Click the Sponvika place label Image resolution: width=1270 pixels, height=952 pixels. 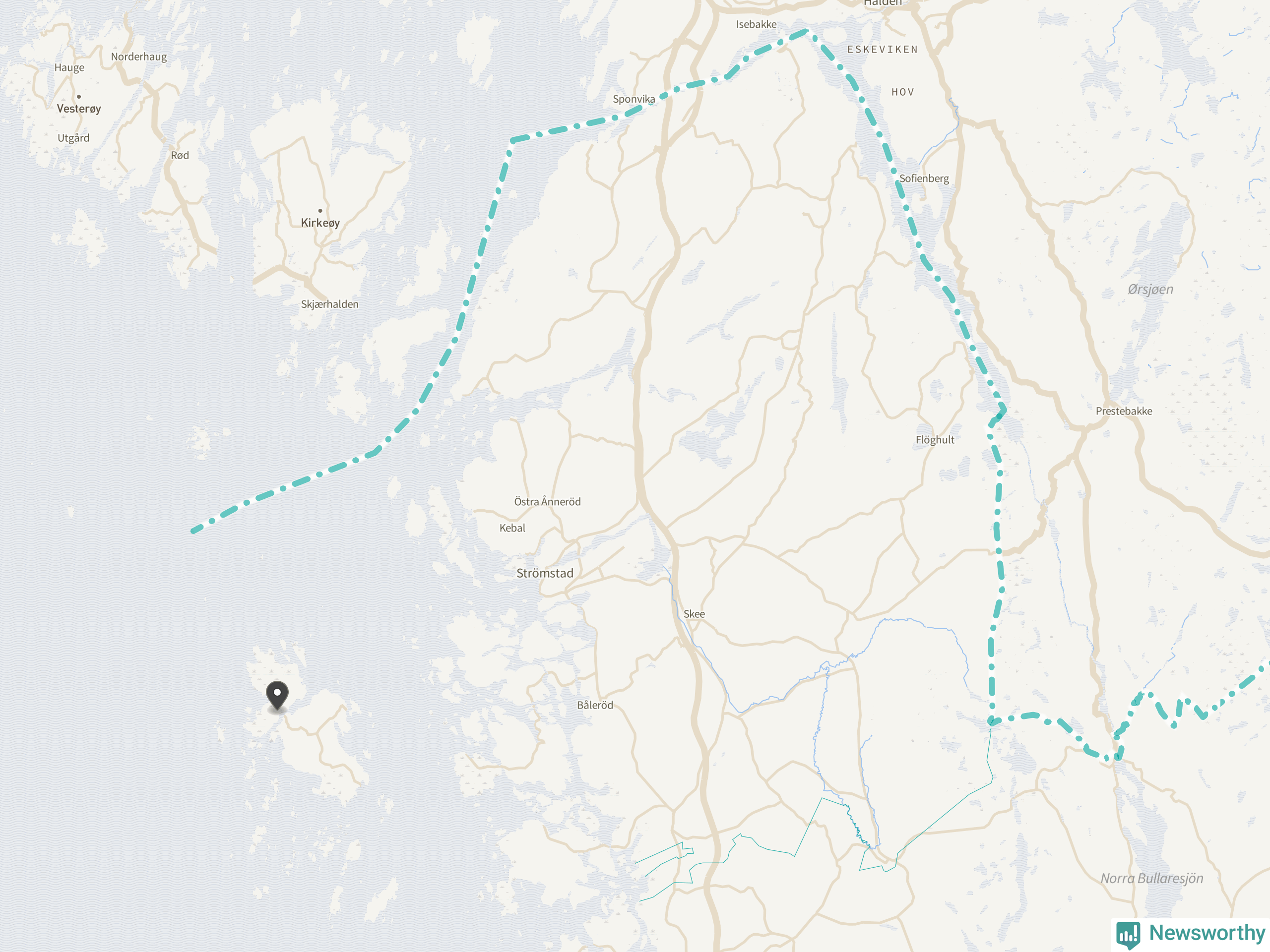tap(634, 99)
